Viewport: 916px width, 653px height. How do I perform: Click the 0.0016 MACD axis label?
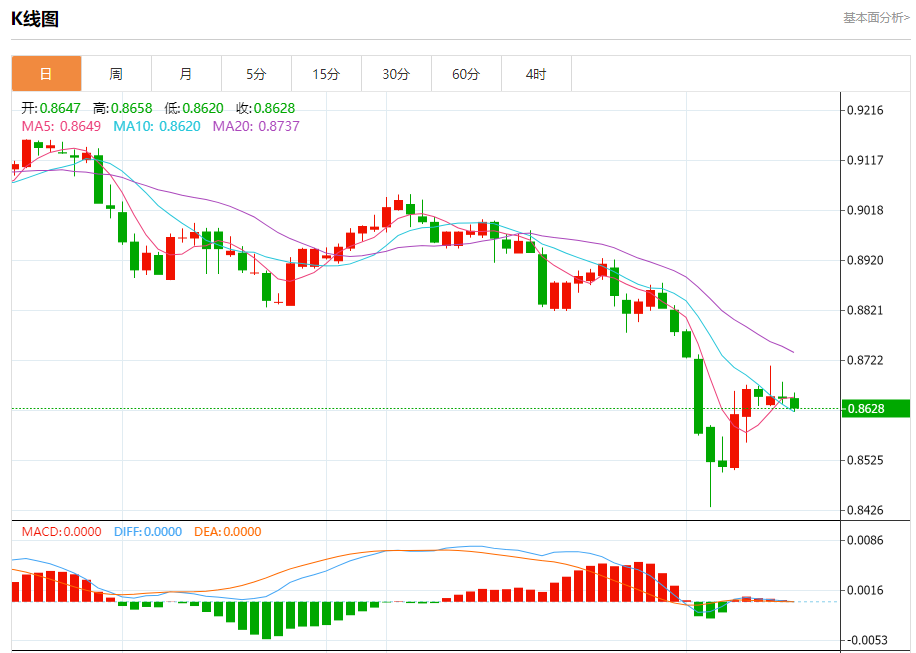[865, 590]
